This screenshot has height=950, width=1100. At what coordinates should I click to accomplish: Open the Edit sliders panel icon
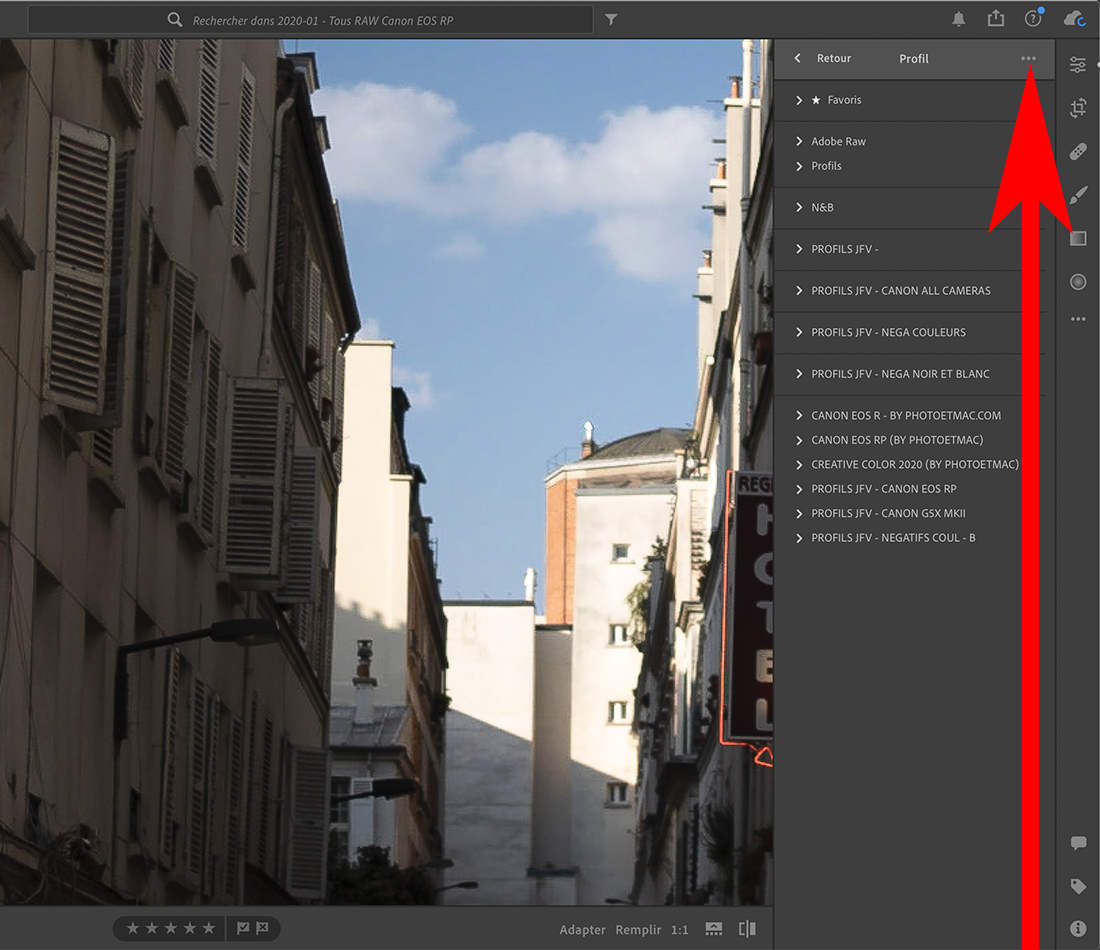tap(1077, 65)
